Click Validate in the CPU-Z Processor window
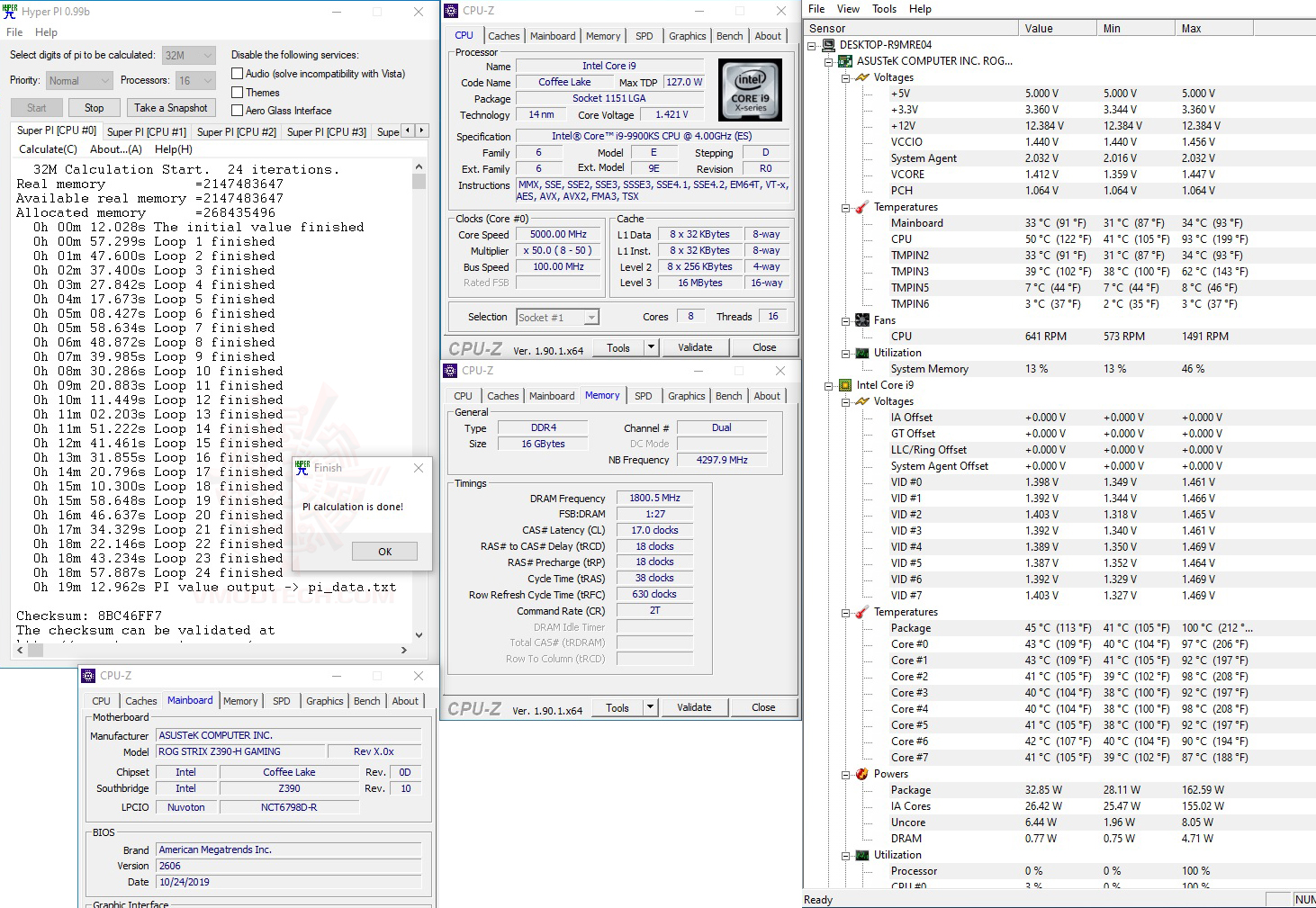 coord(695,347)
